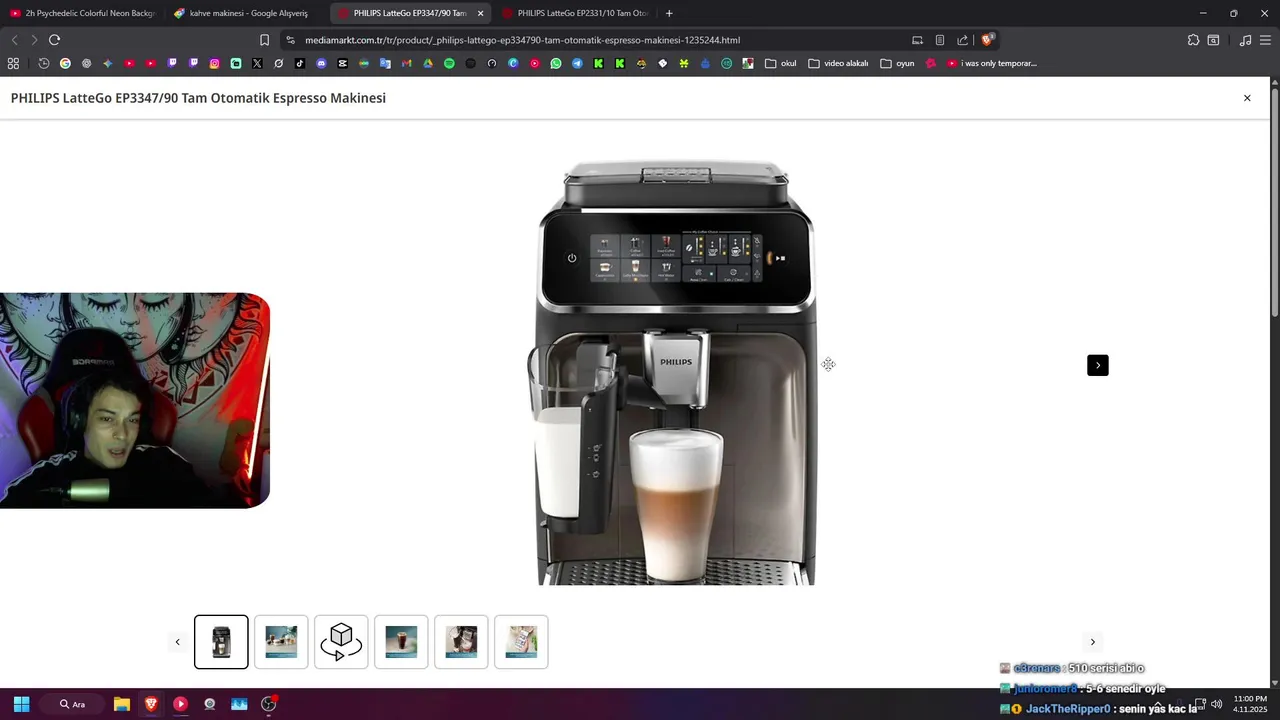Switch to the '2h Psychedelic Colorful Neon' tab

coord(82,13)
